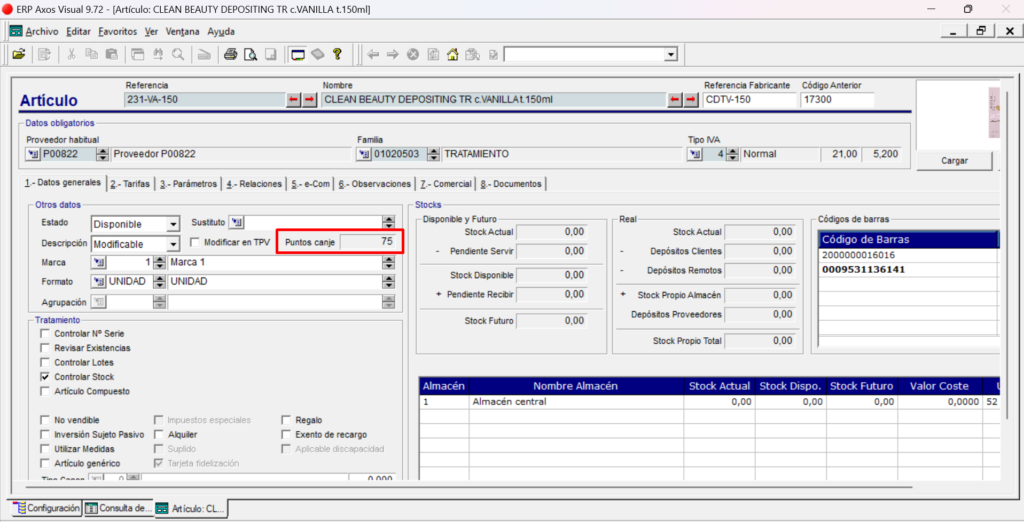
Task: Click the Proveedor habitual lookup icon
Action: 33,154
